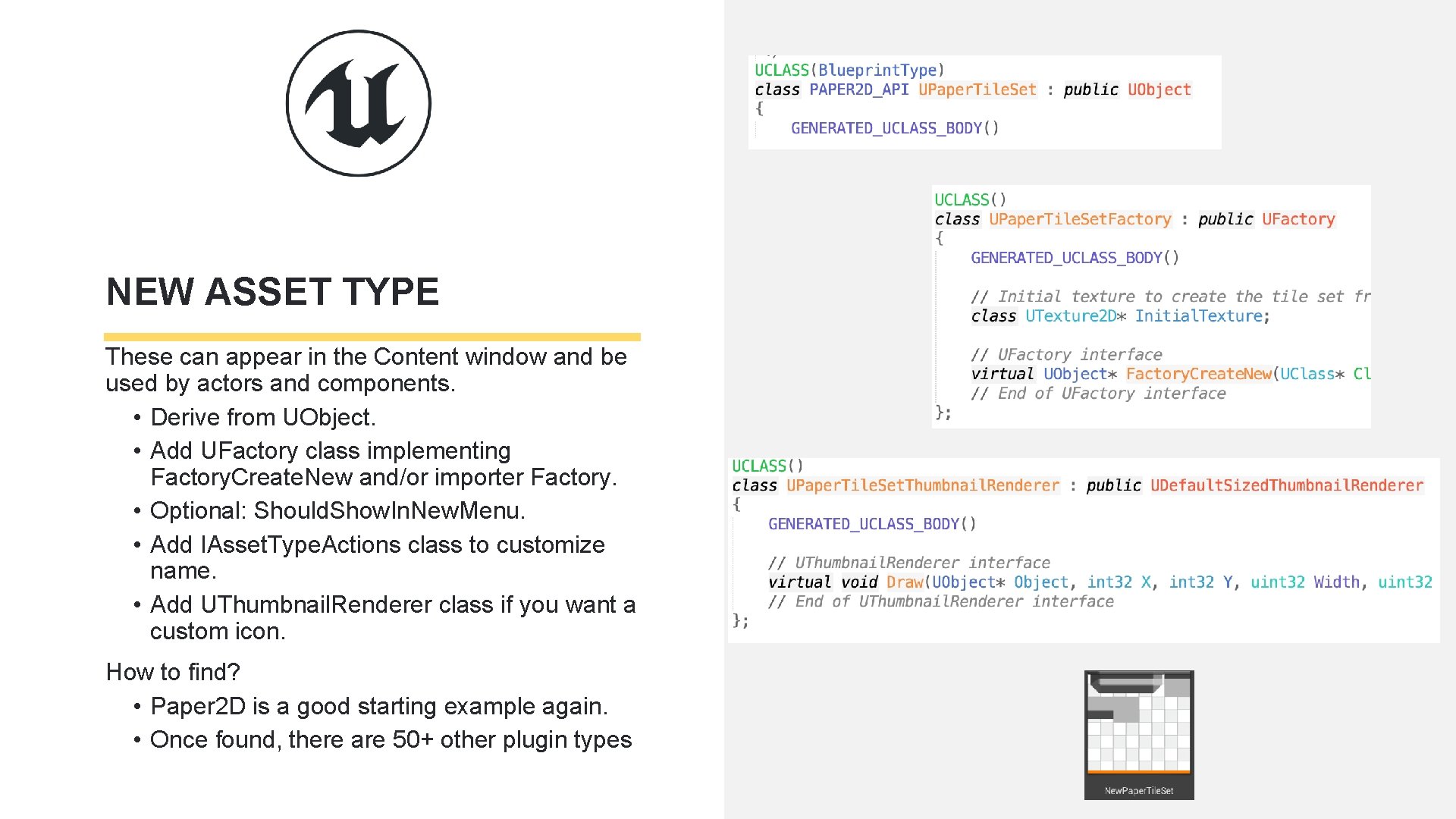Click the UPaperTileSetThumbnailRenderer class name
Viewport: 1456px width, 819px height.
pyautogui.click(x=922, y=485)
